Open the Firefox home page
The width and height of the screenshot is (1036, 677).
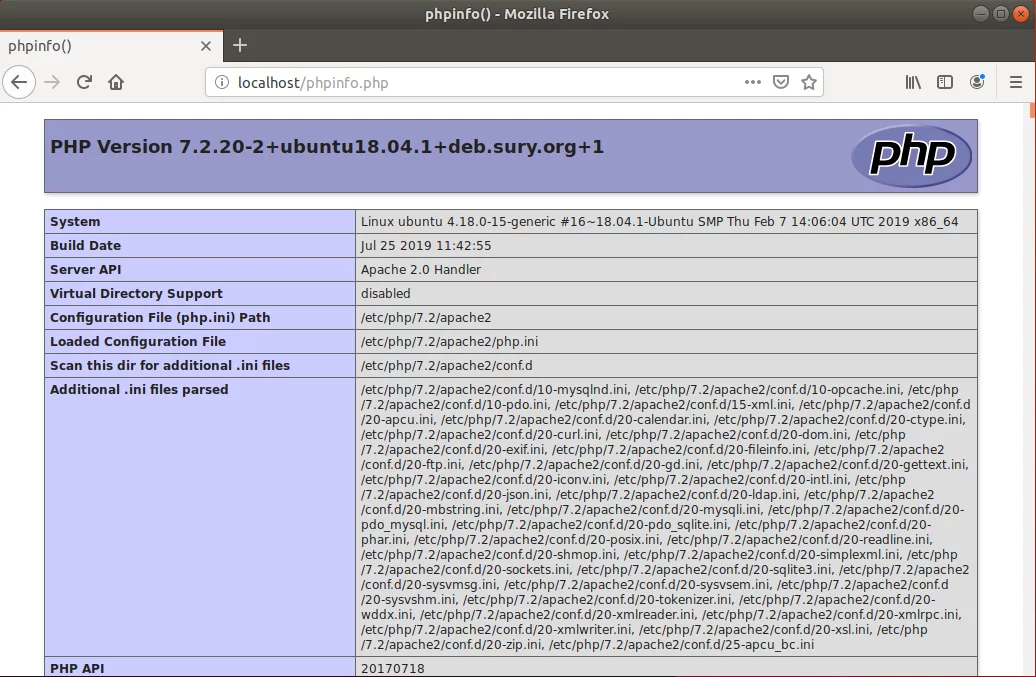116,83
